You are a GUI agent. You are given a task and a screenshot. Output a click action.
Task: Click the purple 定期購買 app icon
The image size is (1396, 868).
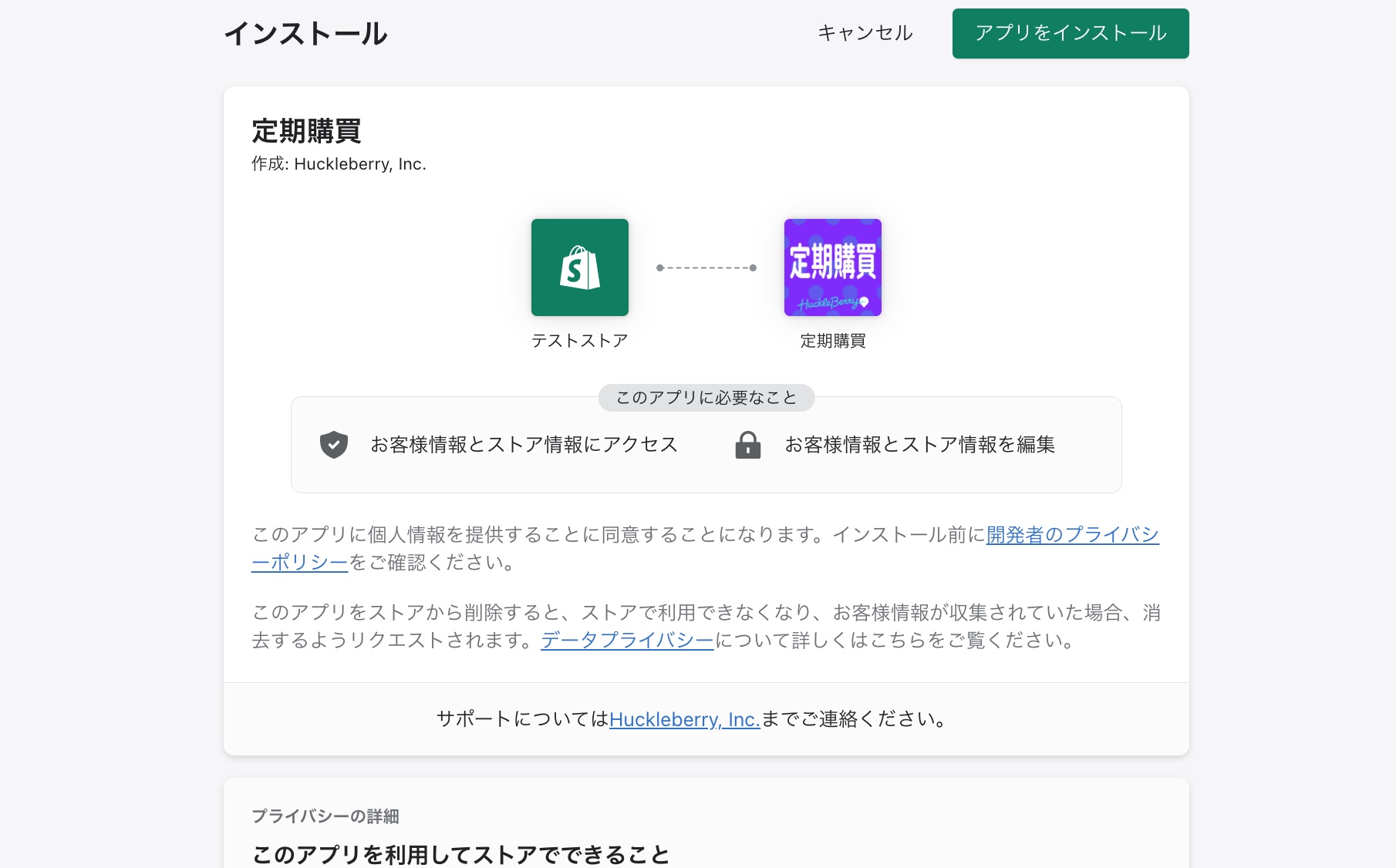[x=832, y=267]
